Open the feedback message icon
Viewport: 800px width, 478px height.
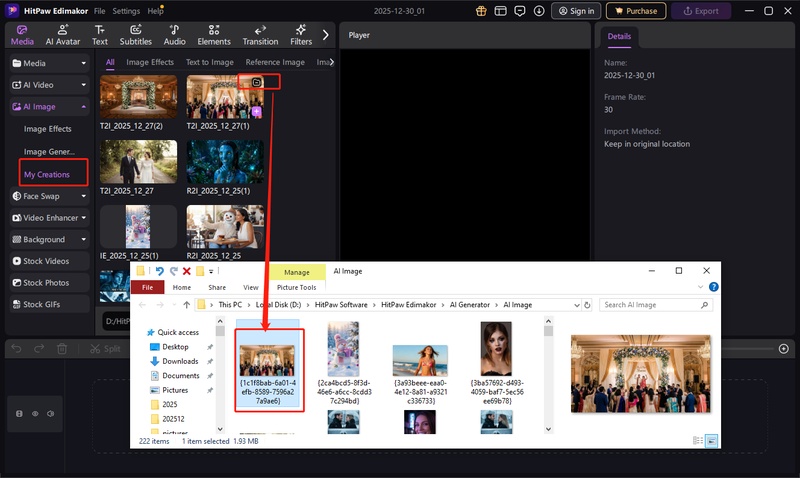point(521,11)
